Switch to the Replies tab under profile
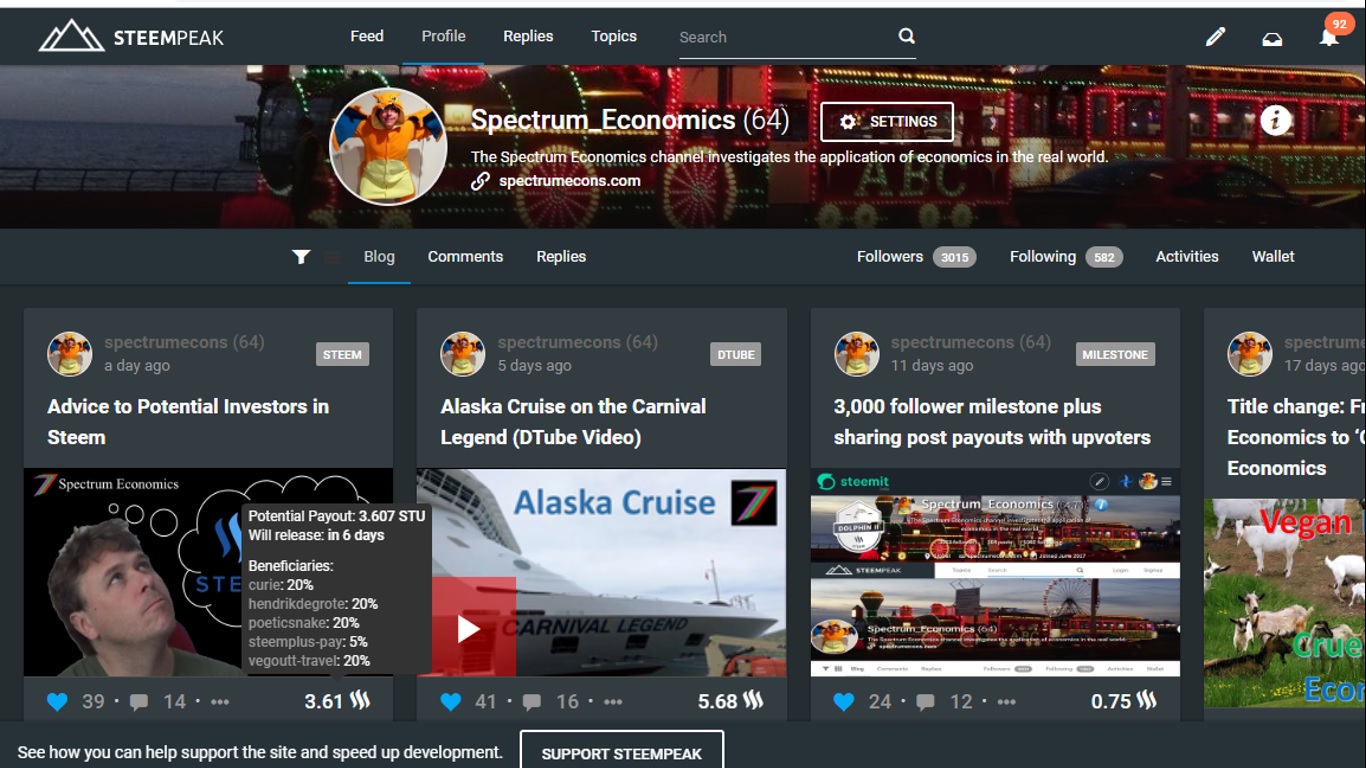This screenshot has width=1366, height=768. tap(561, 257)
